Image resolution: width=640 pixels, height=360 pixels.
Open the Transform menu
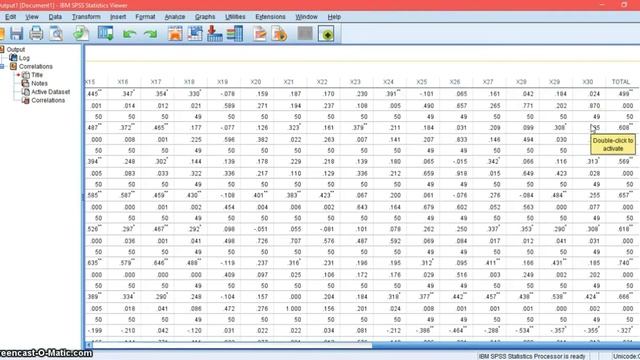pyautogui.click(x=86, y=17)
